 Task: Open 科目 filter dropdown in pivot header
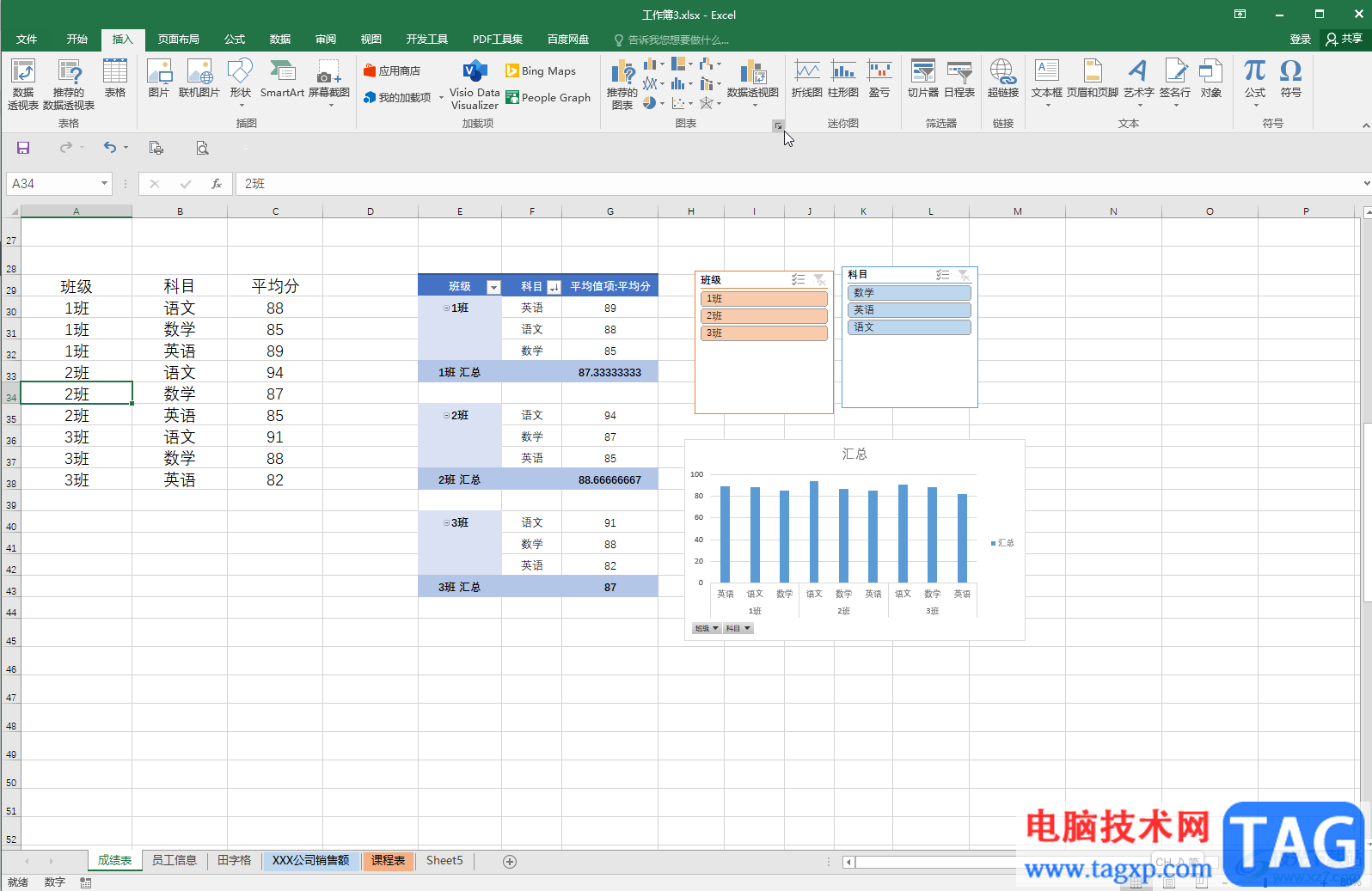(x=554, y=287)
